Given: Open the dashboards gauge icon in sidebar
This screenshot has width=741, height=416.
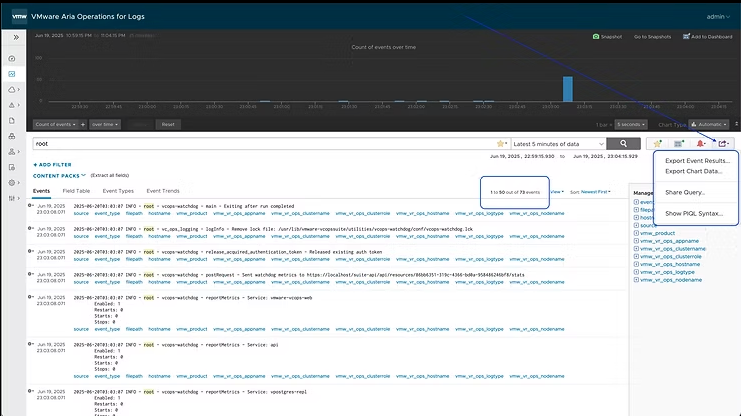Looking at the screenshot, I should tap(12, 59).
